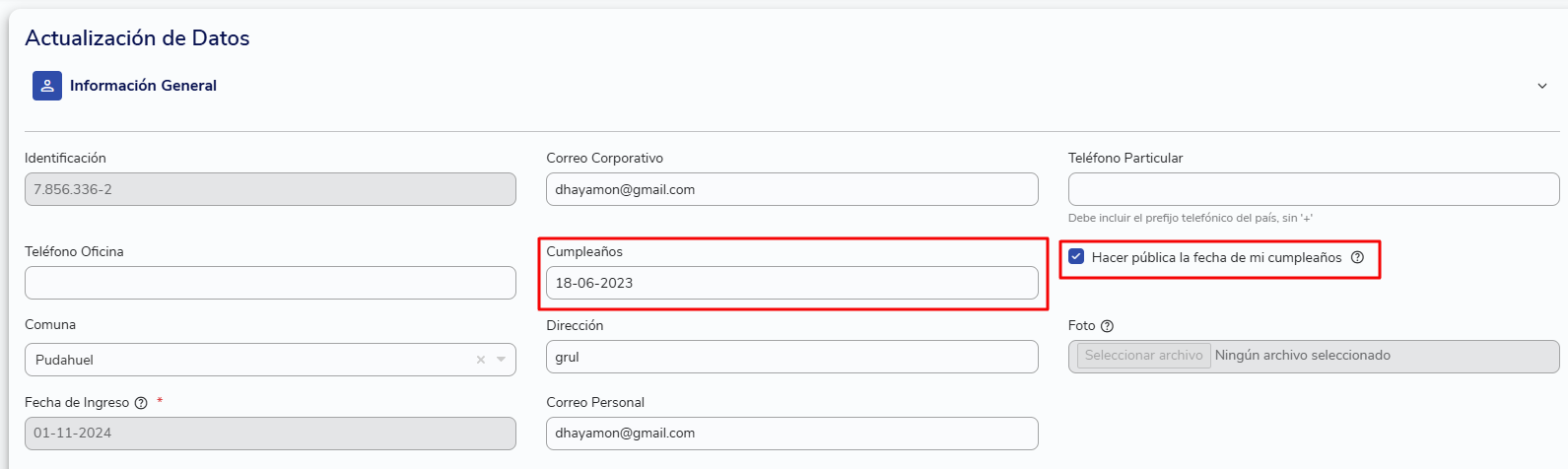Click the Fecha de Ingreso date field
The height and width of the screenshot is (469, 1568).
[x=270, y=434]
